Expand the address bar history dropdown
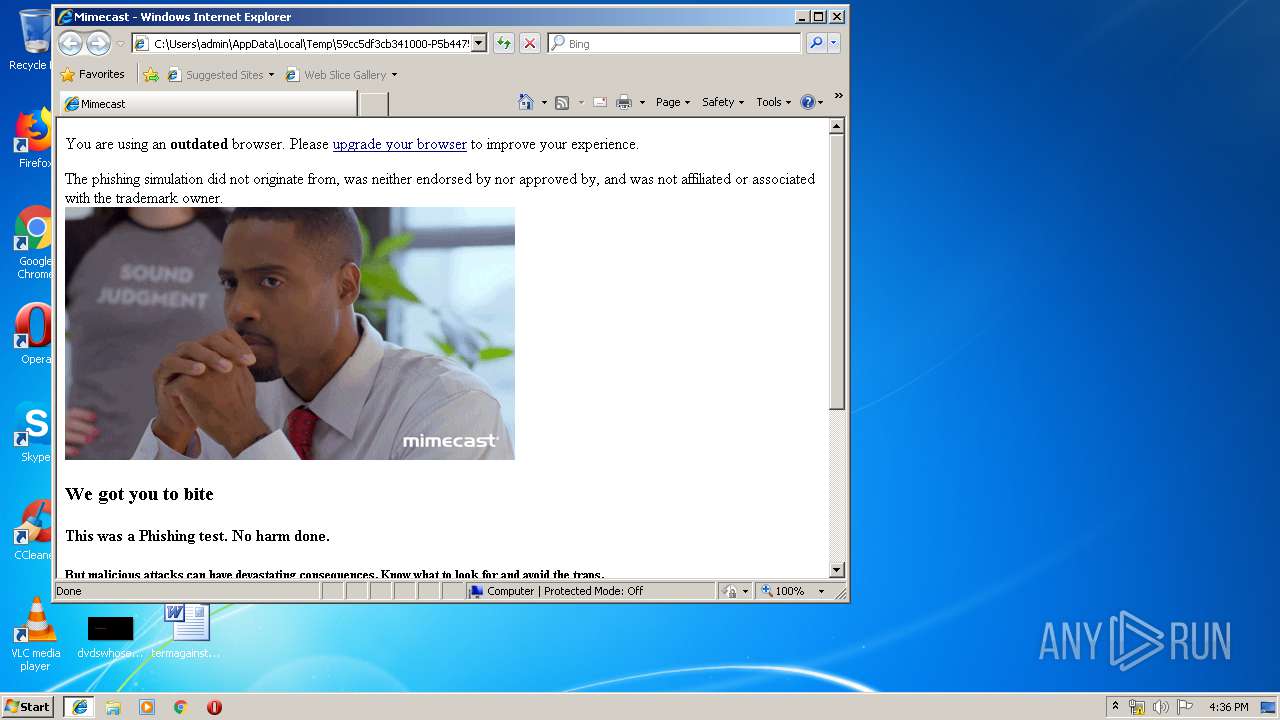The image size is (1280, 720). point(478,43)
